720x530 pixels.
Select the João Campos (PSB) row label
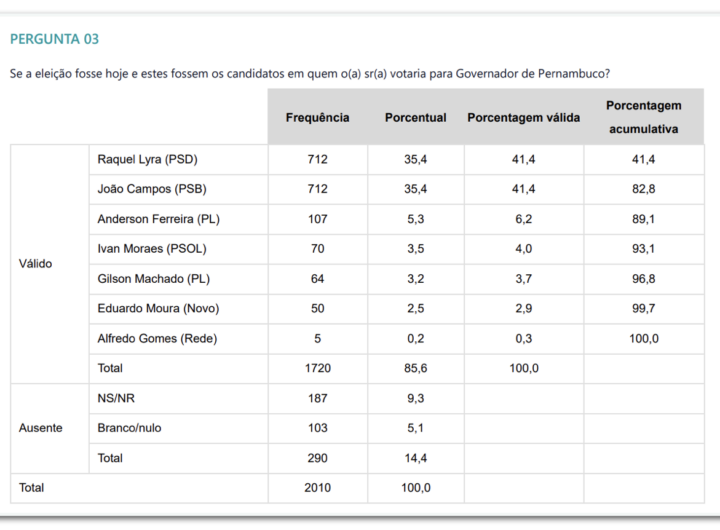click(152, 189)
